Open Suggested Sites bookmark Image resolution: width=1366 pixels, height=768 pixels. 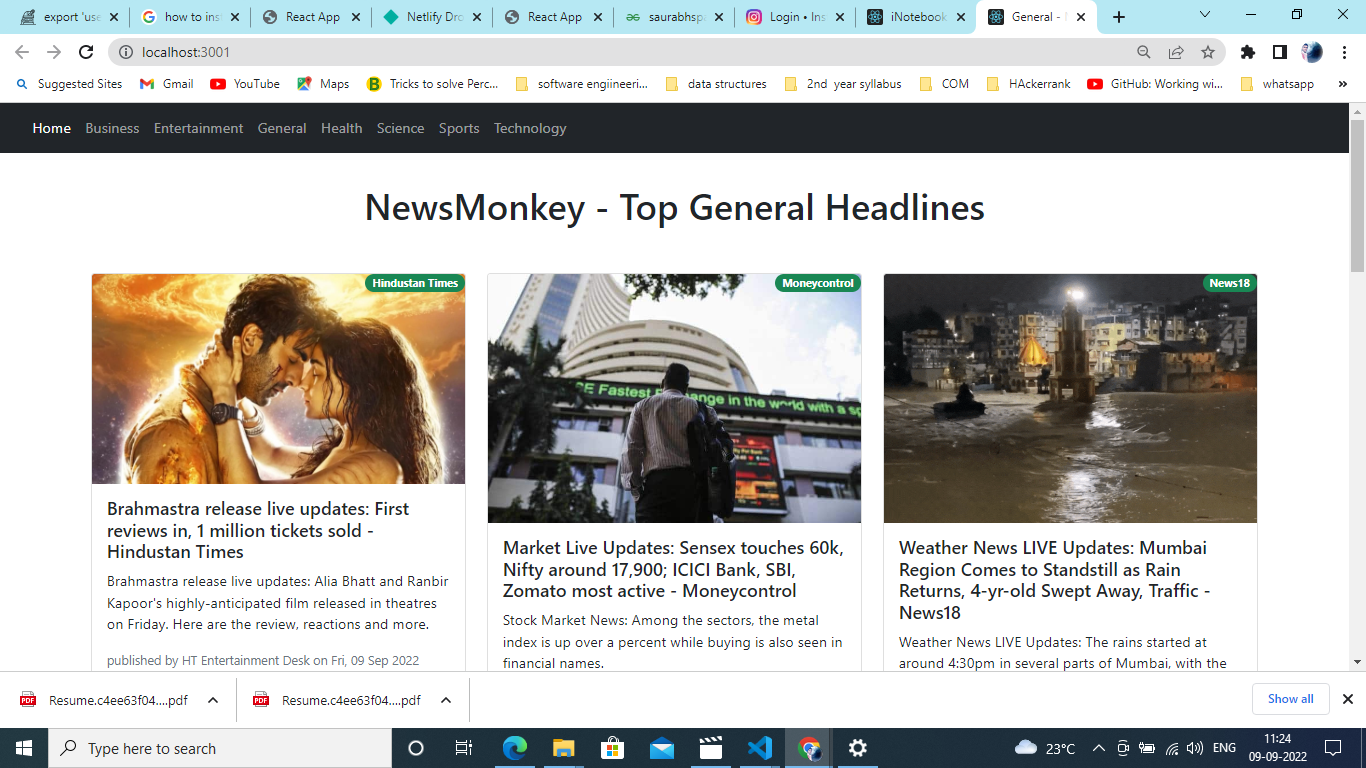69,84
